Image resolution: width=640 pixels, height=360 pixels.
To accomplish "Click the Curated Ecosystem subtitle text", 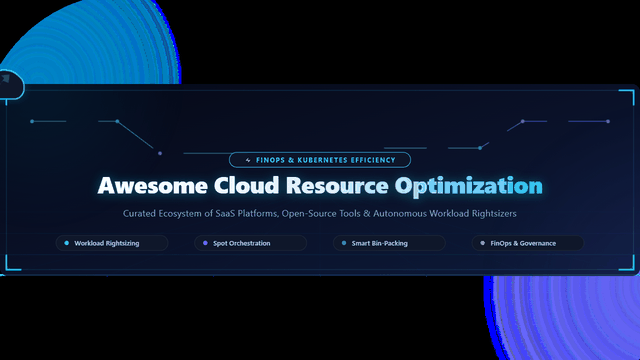I will pos(320,213).
